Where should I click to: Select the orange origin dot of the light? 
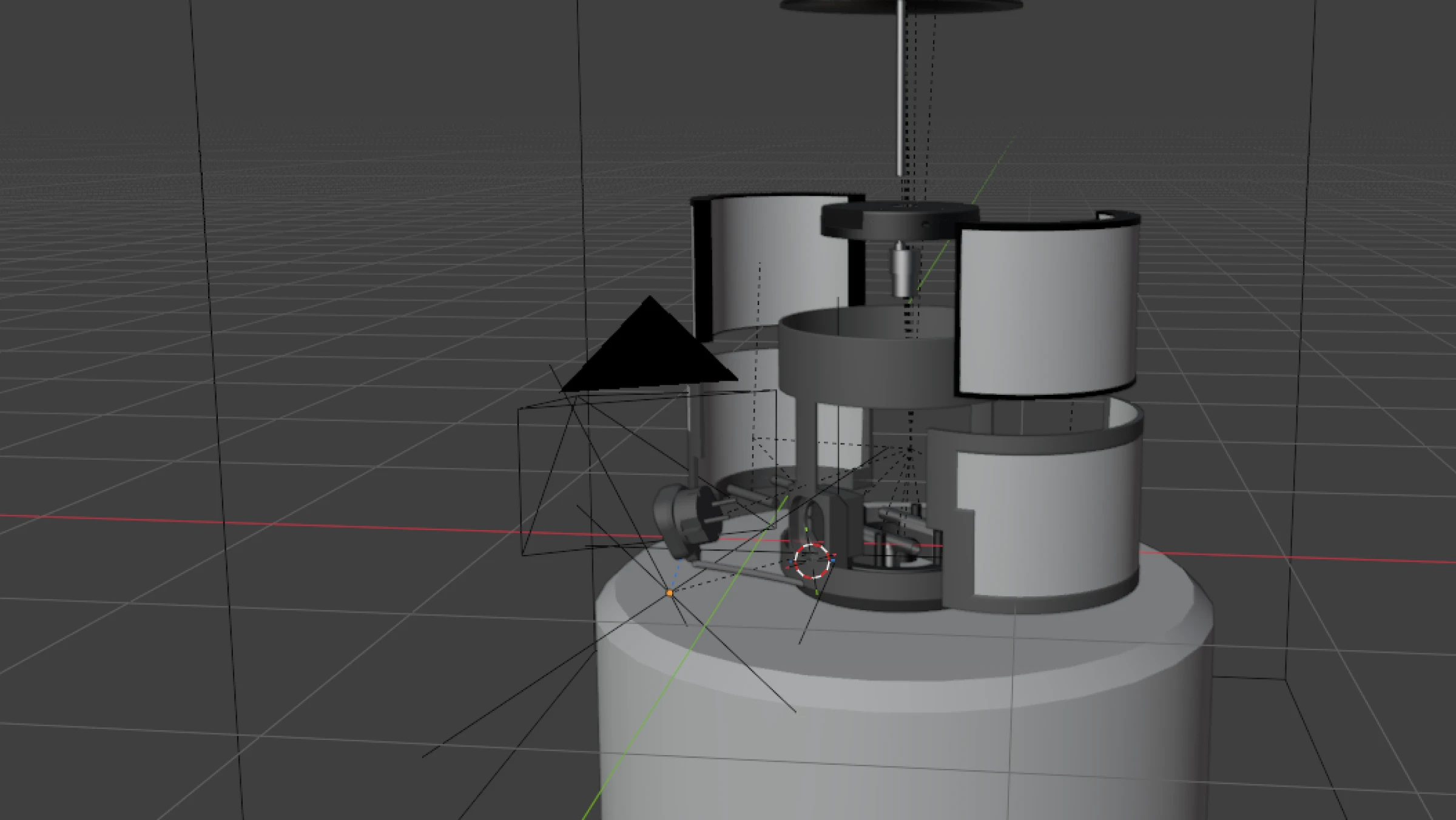(x=669, y=593)
